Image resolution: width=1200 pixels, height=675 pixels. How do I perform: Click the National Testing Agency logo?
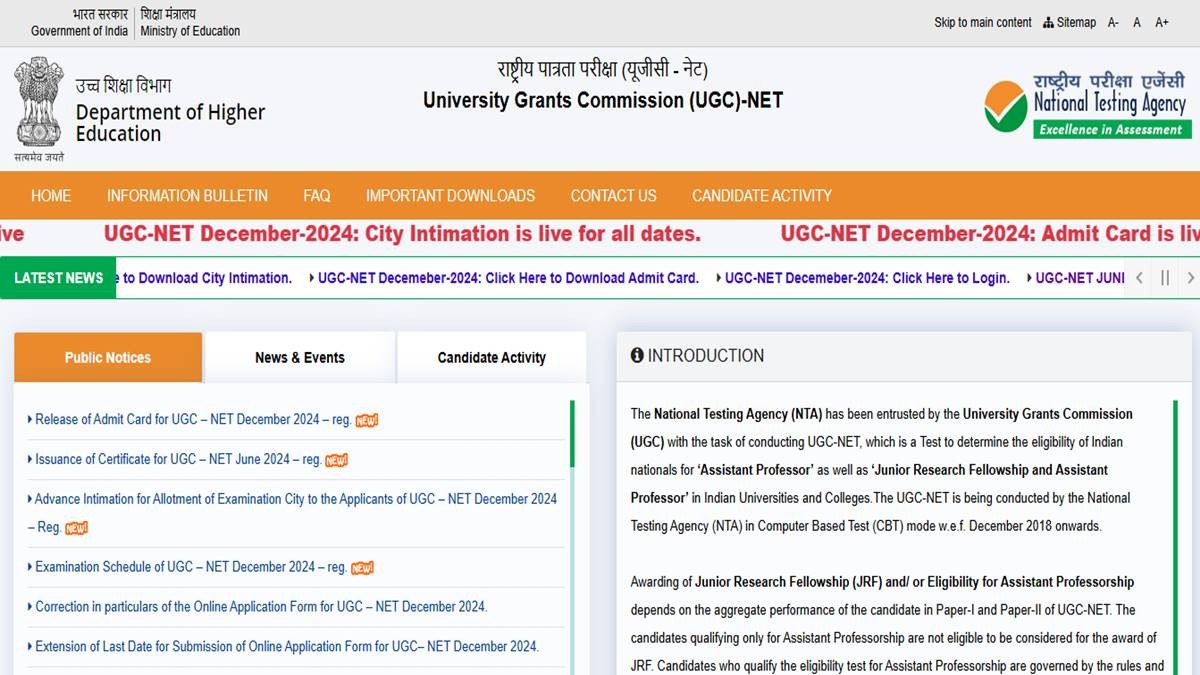coord(1084,105)
